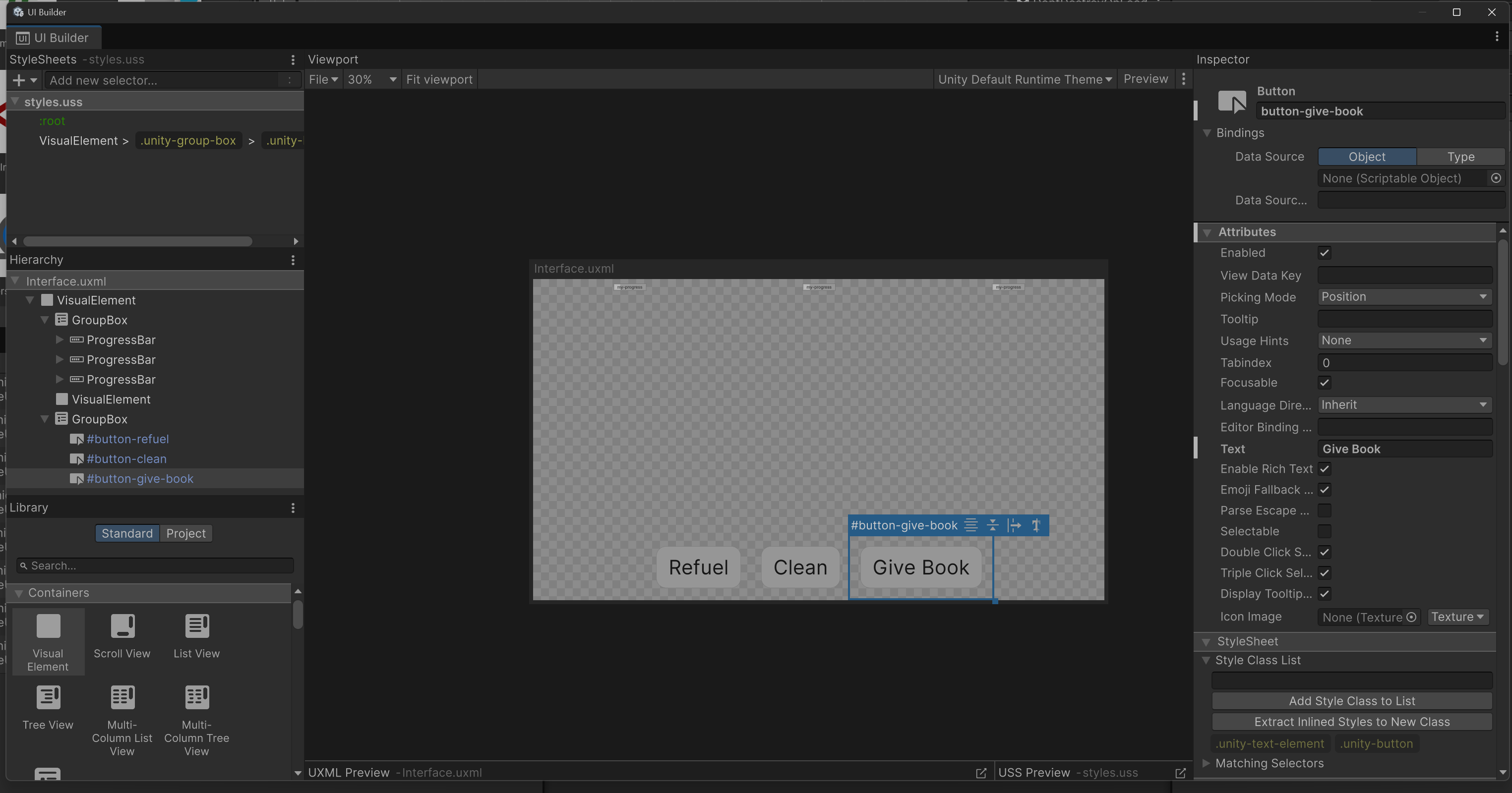The height and width of the screenshot is (793, 1512).
Task: Click the Inspector vertical scrollbar
Action: [1502, 303]
